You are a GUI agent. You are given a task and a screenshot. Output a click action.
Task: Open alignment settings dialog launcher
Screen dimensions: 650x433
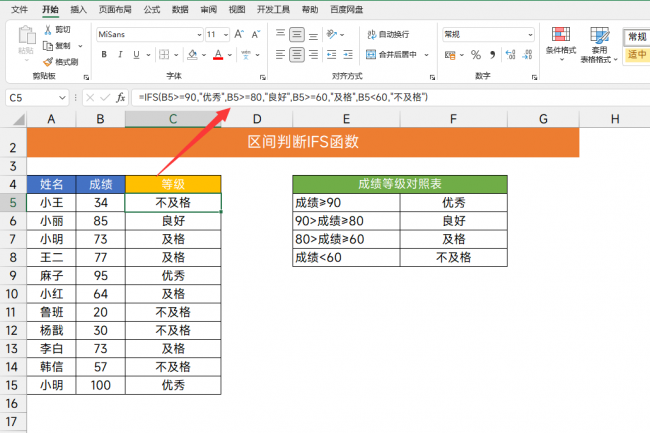(x=432, y=77)
